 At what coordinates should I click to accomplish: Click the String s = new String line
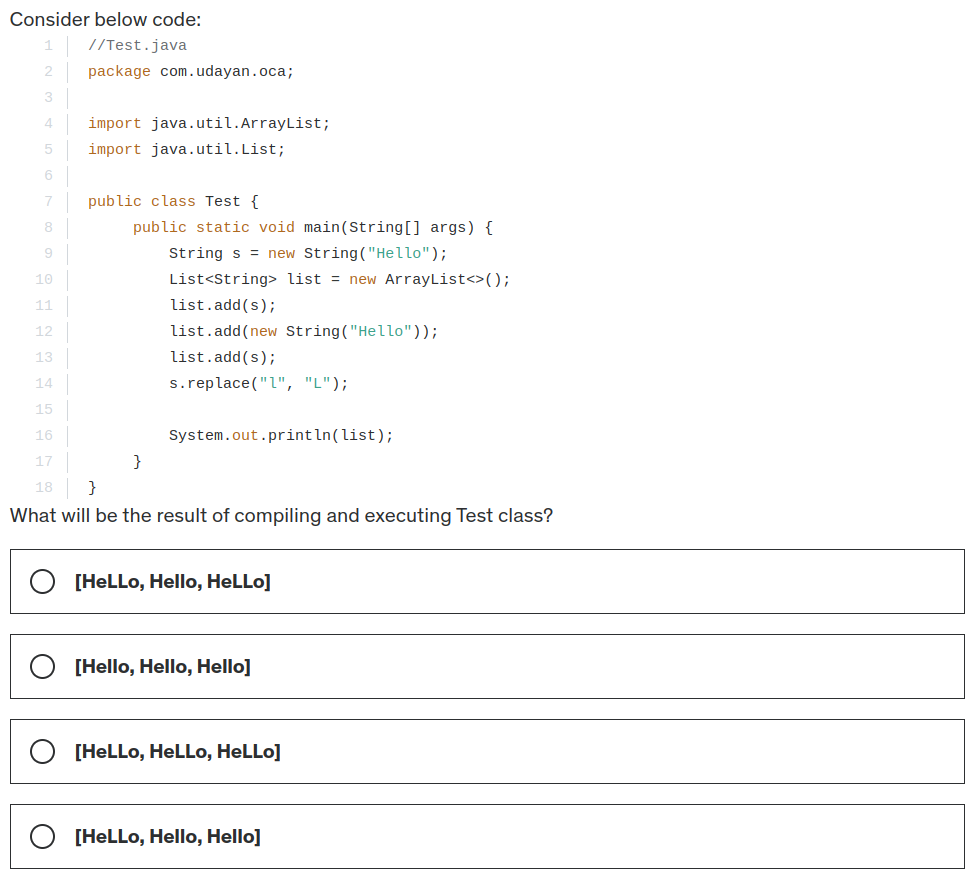(308, 253)
